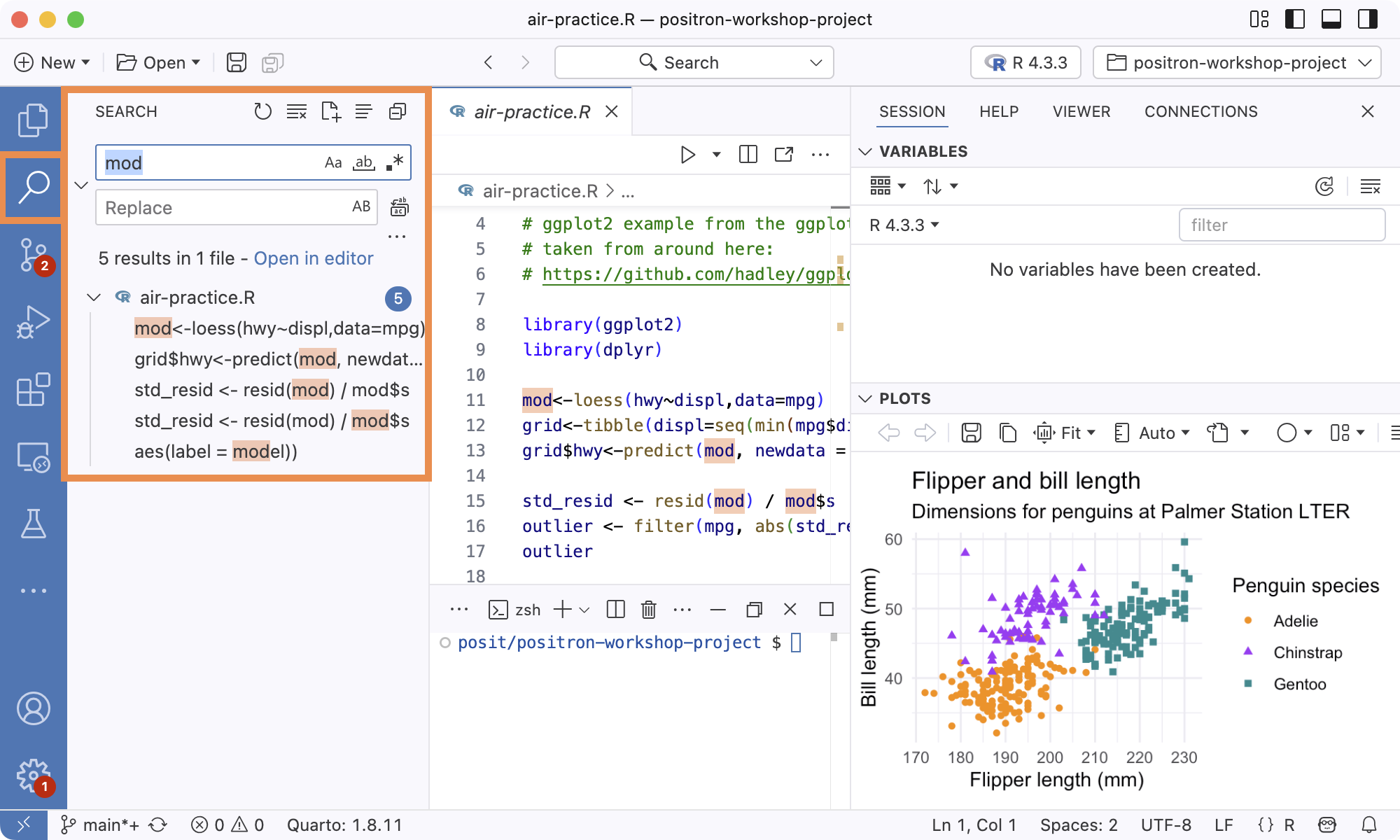Copy plot to clipboard
The width and height of the screenshot is (1400, 840).
[1007, 433]
